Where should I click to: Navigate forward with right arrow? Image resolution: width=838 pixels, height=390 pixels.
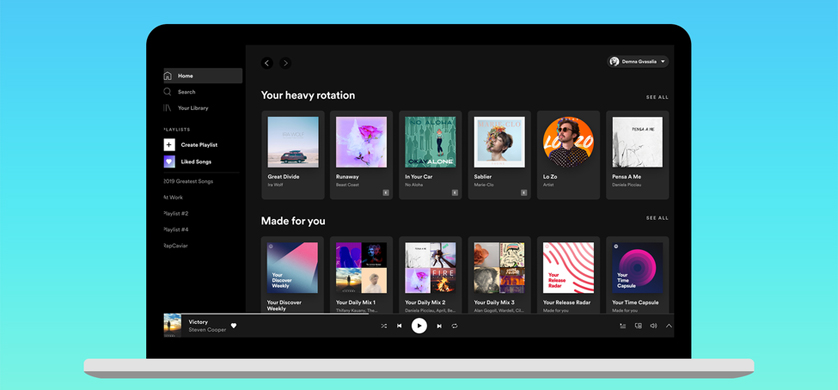click(x=285, y=63)
